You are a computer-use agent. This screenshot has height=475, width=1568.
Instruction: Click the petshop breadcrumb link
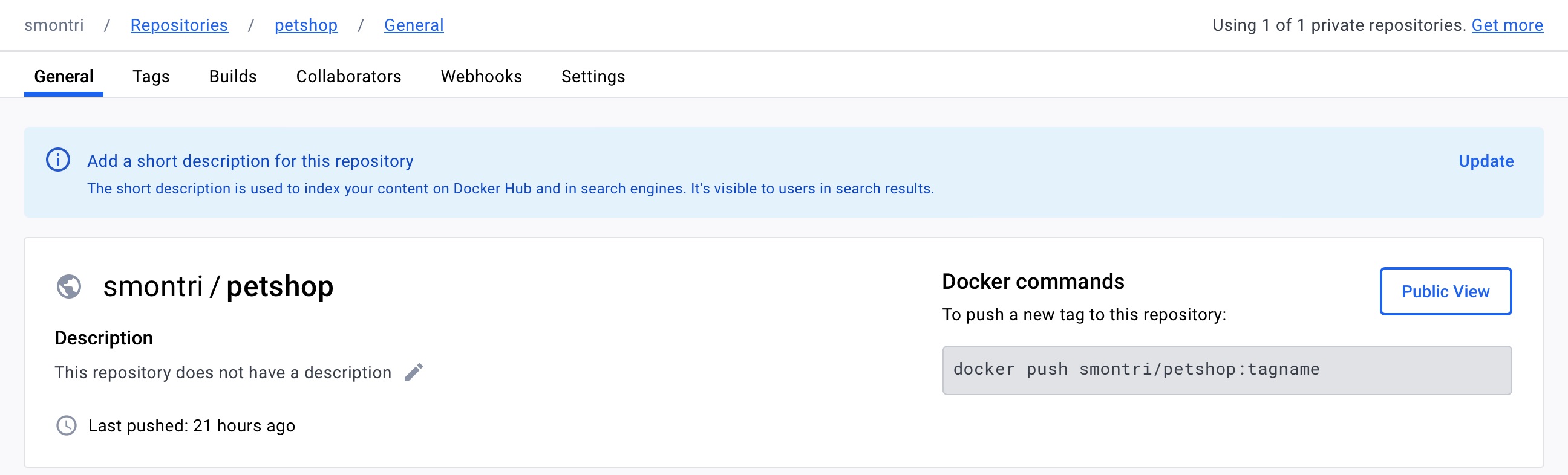coord(305,25)
